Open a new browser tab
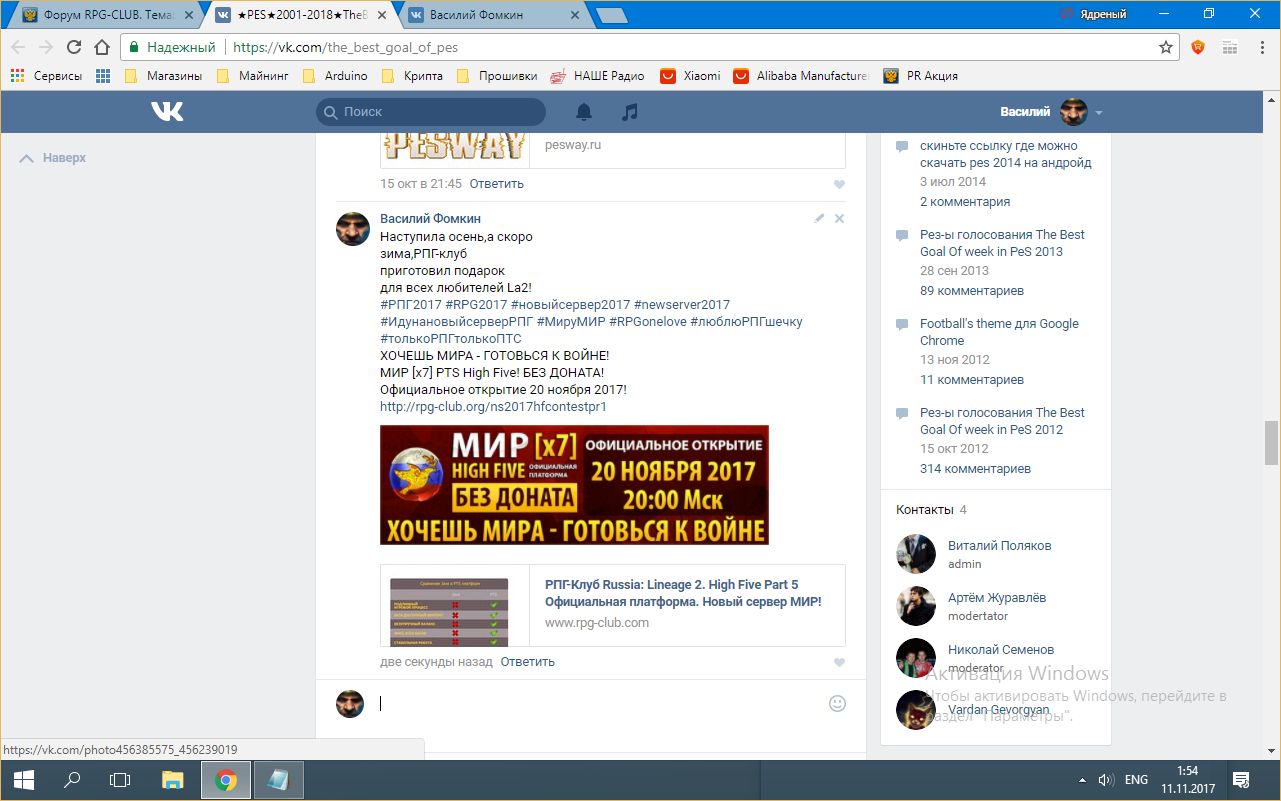 pos(611,15)
